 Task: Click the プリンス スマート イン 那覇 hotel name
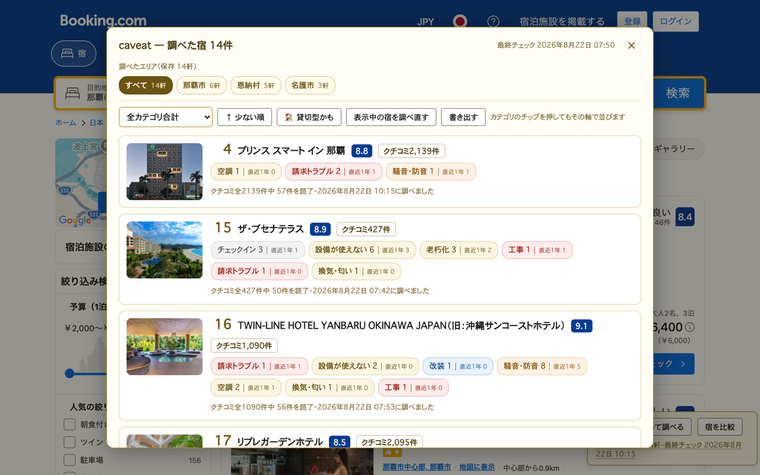pos(291,151)
